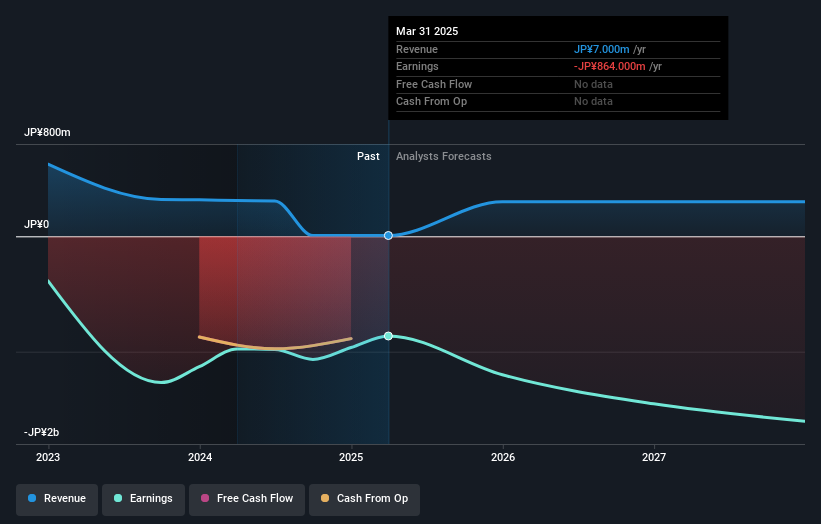
Task: Click the 2024 x-axis label
Action: click(200, 458)
